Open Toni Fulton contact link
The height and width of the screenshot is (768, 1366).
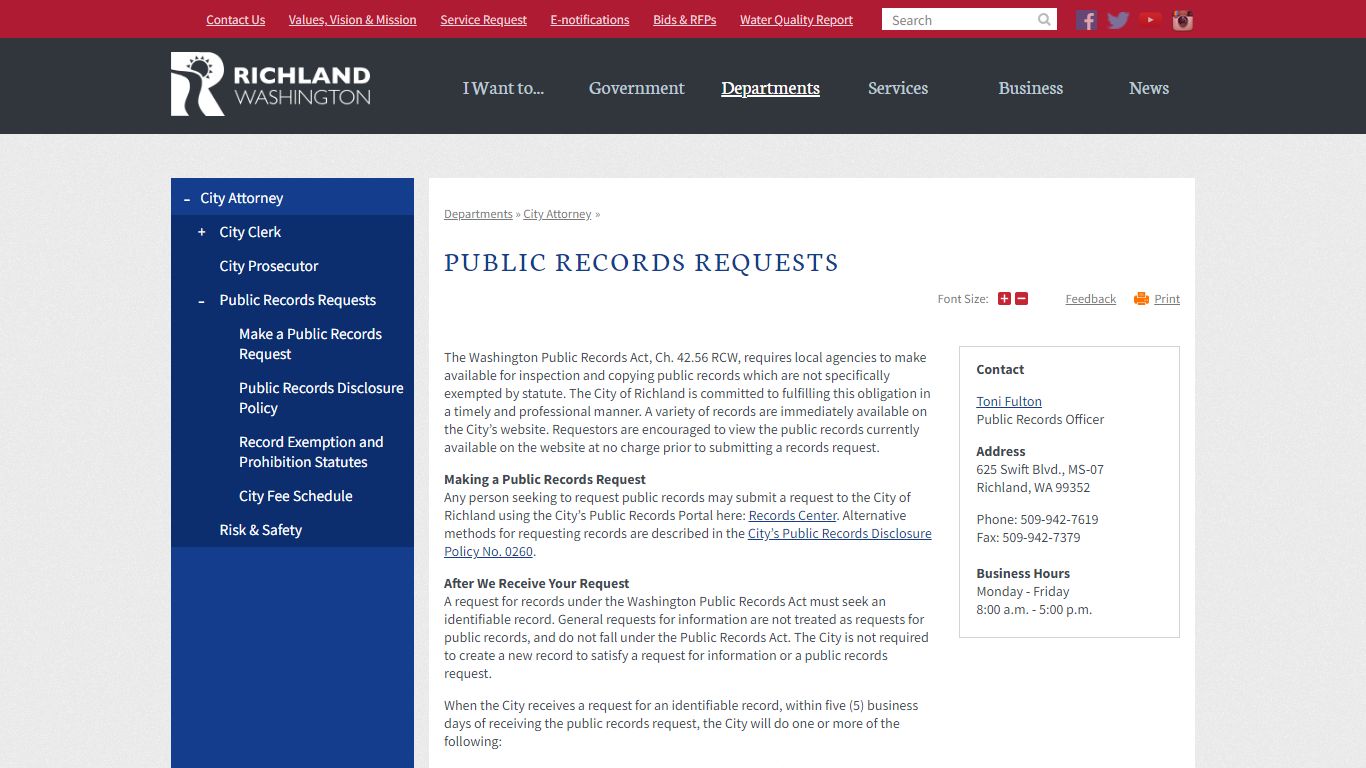(x=1009, y=401)
